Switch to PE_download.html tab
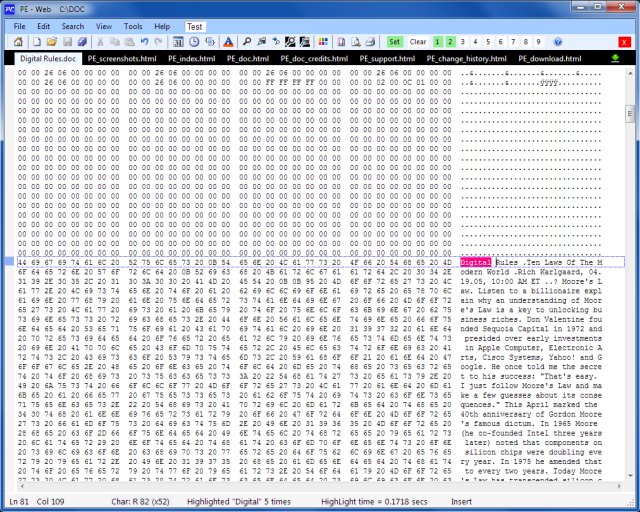Viewport: 640px width, 512px height. click(x=550, y=58)
